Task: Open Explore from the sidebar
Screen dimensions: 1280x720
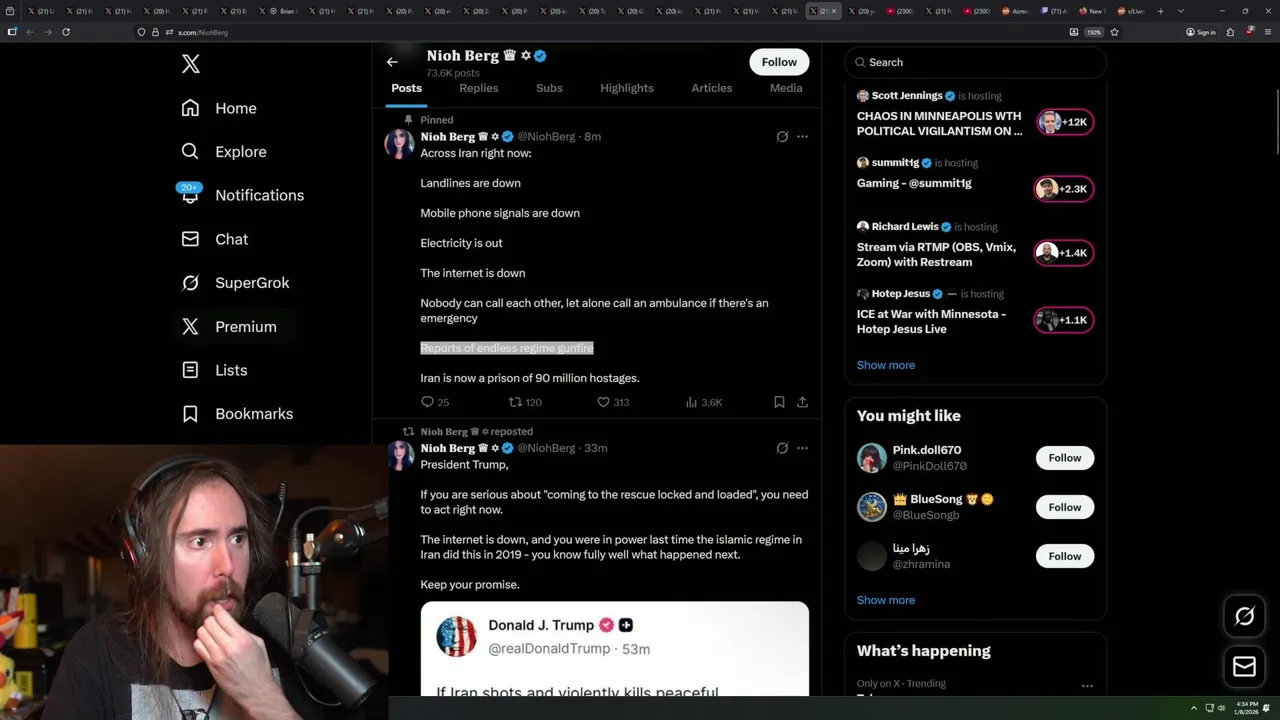Action: 224,152
